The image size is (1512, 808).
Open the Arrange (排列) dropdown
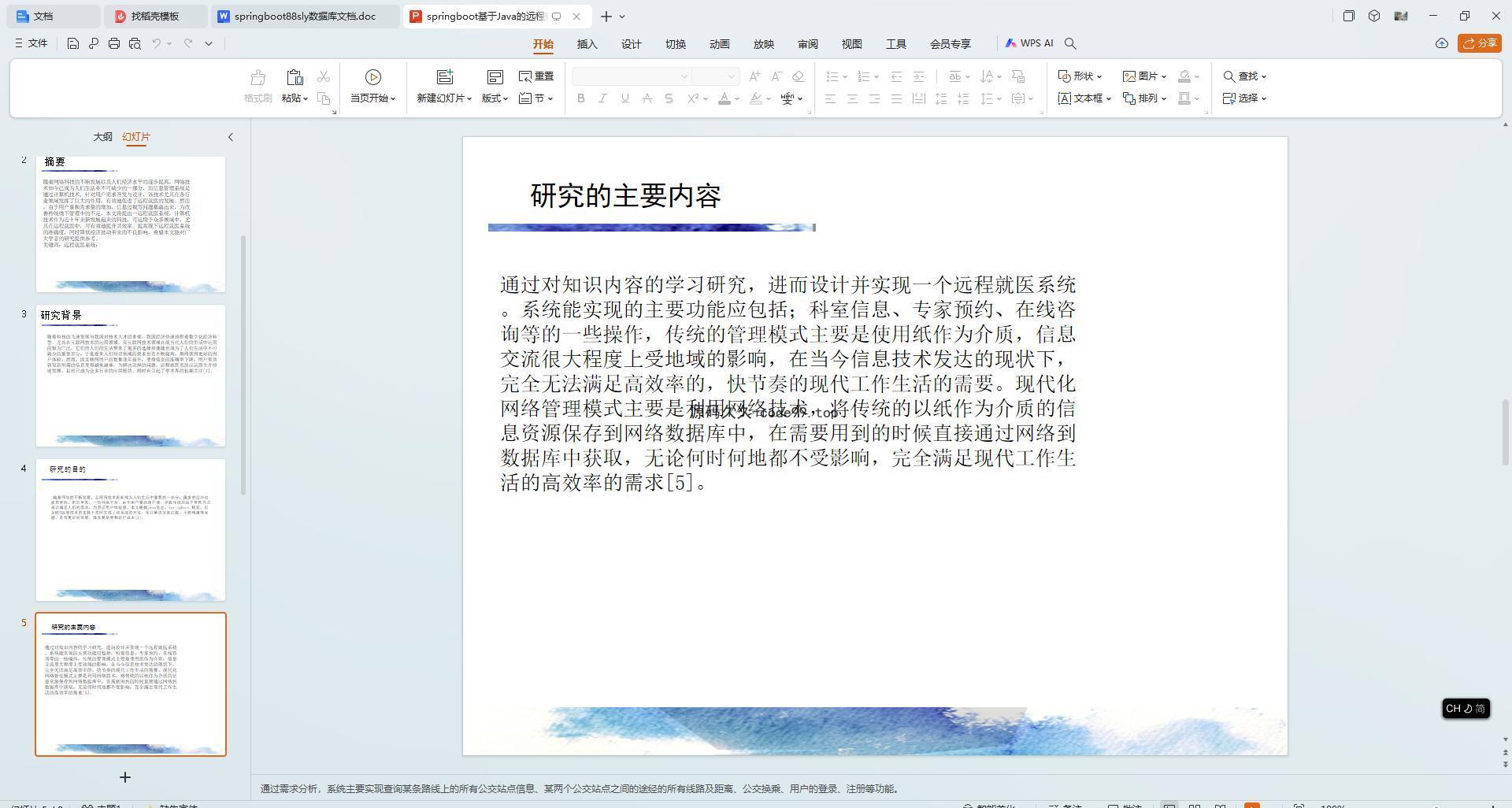coord(1144,98)
